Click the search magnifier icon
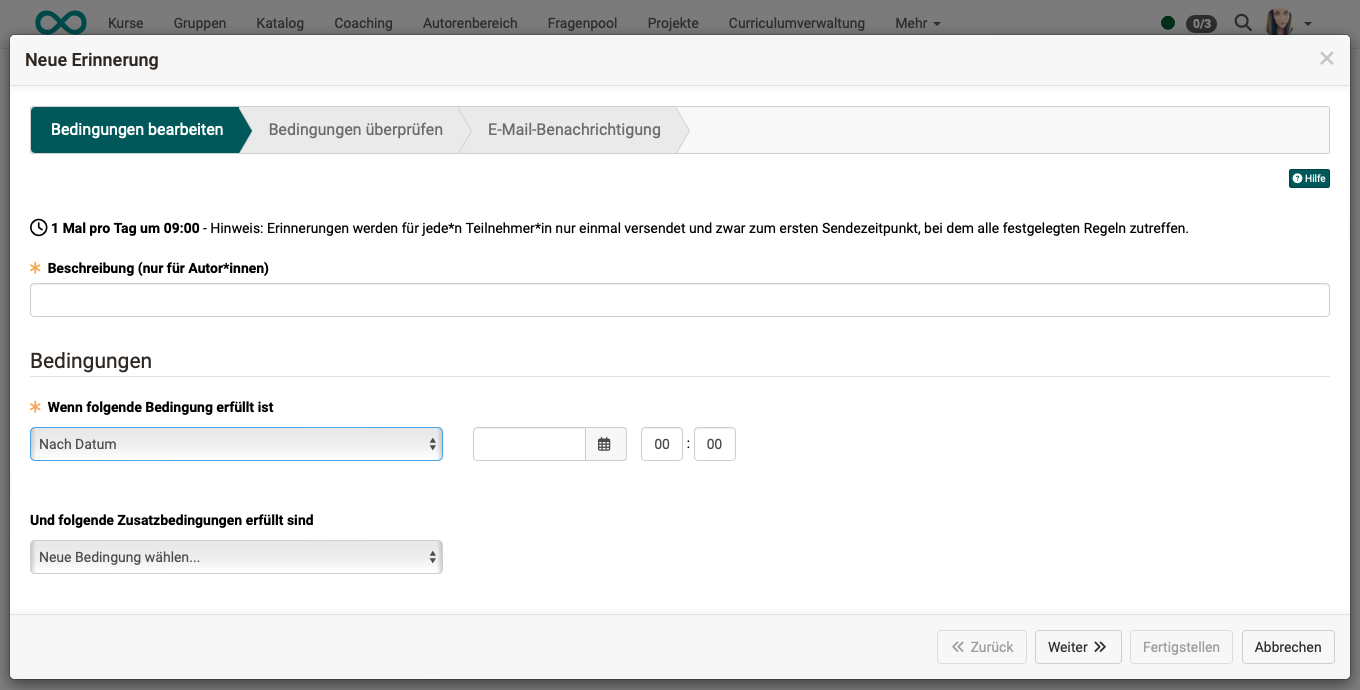The image size is (1360, 690). [x=1243, y=22]
